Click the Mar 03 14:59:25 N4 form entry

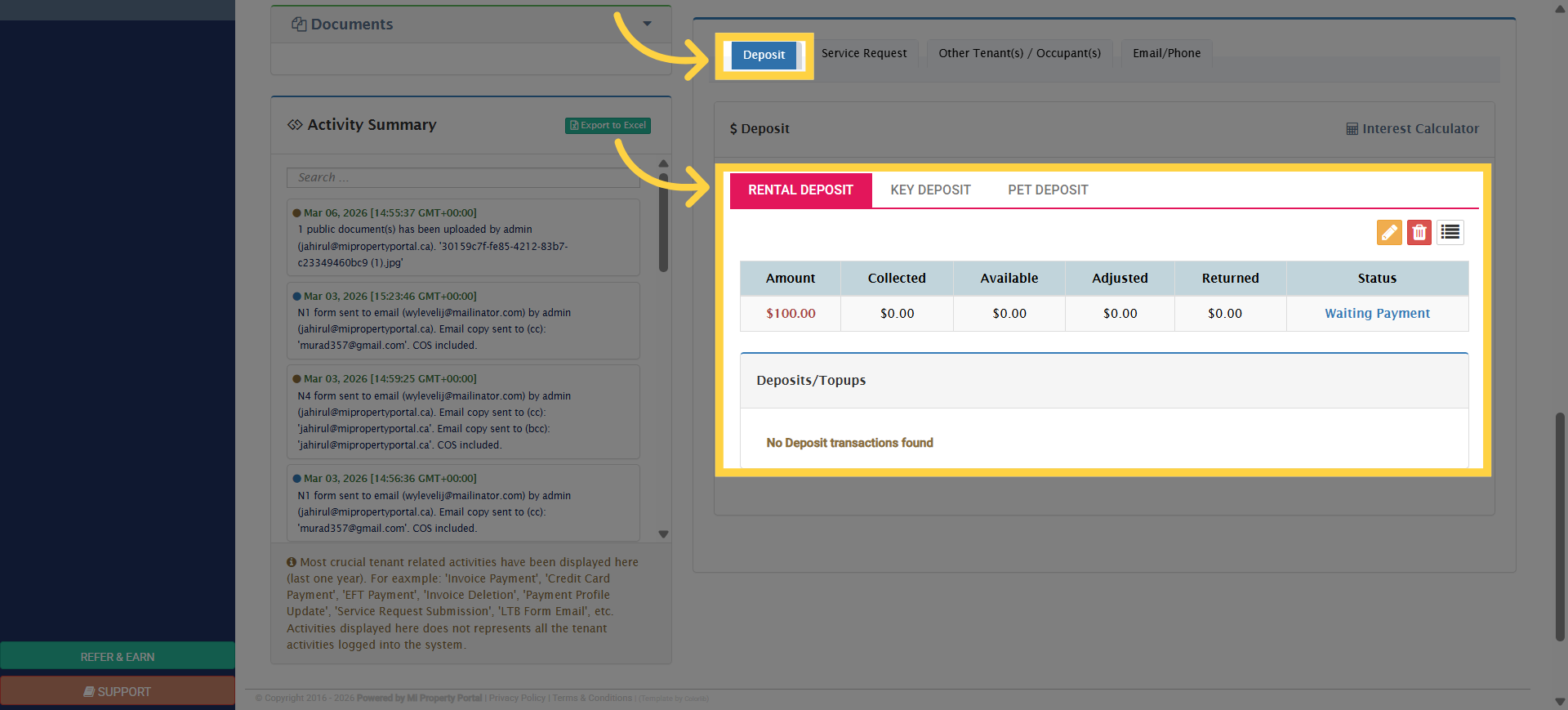(463, 412)
